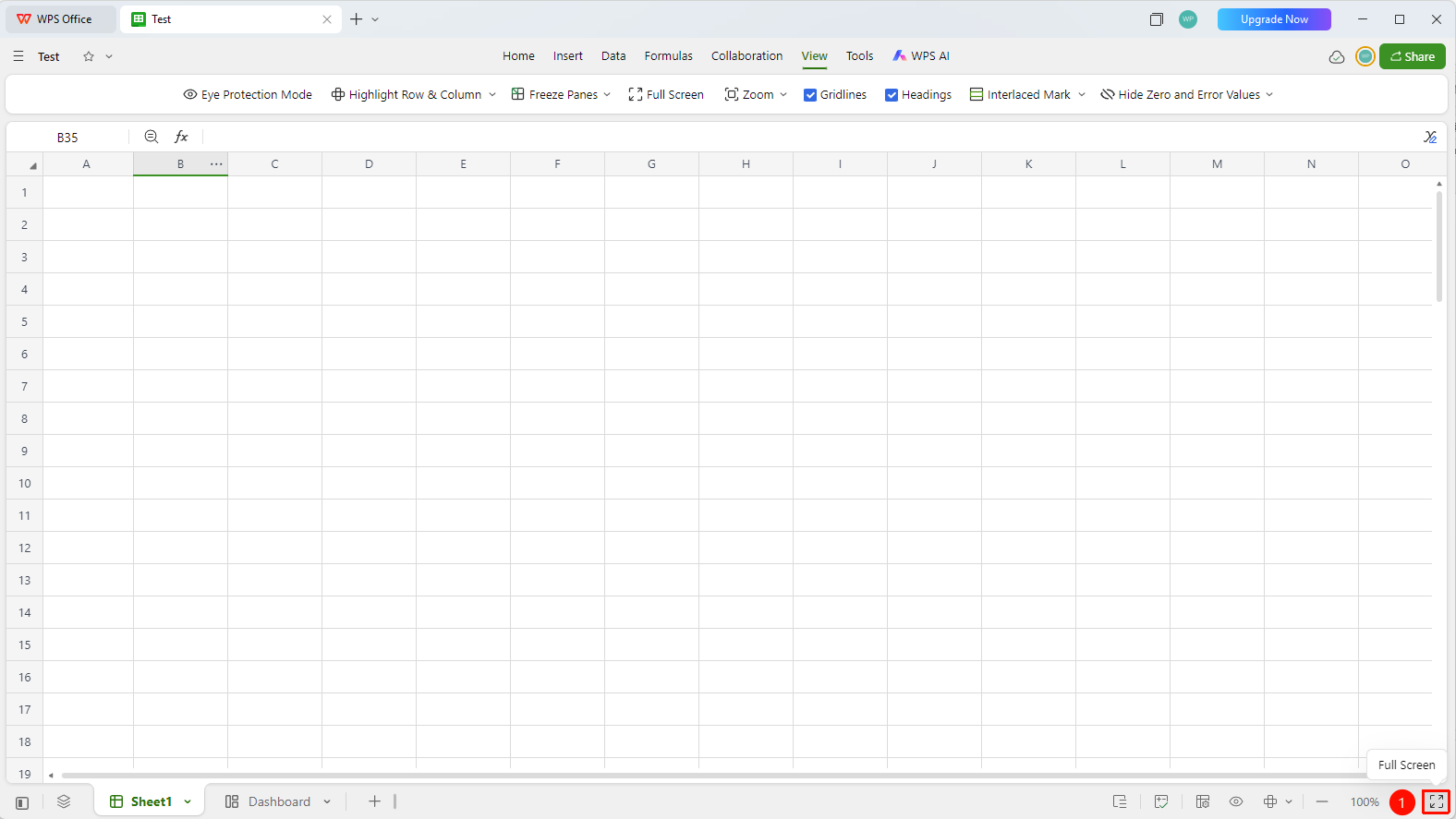Expand the Freeze Panes dropdown
The width and height of the screenshot is (1456, 819).
pos(607,94)
